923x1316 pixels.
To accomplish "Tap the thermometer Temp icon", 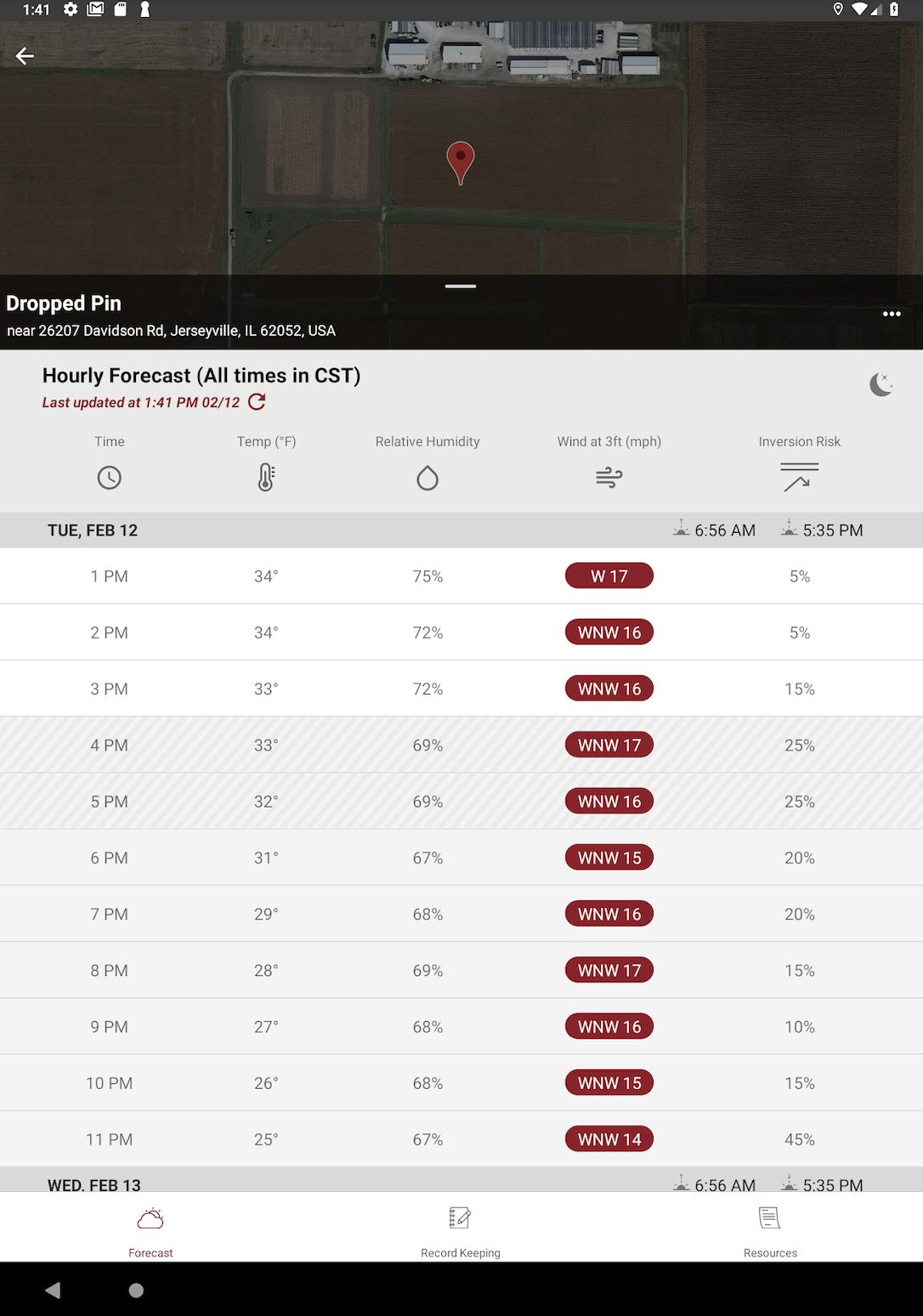I will (266, 478).
